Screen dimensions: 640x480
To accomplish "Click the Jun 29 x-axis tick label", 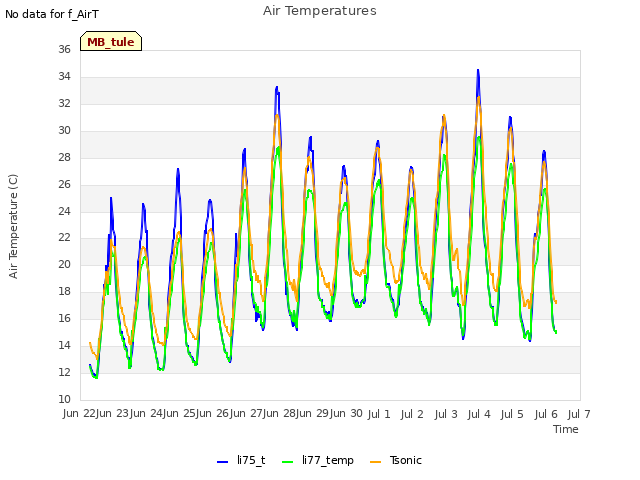I will [313, 413].
